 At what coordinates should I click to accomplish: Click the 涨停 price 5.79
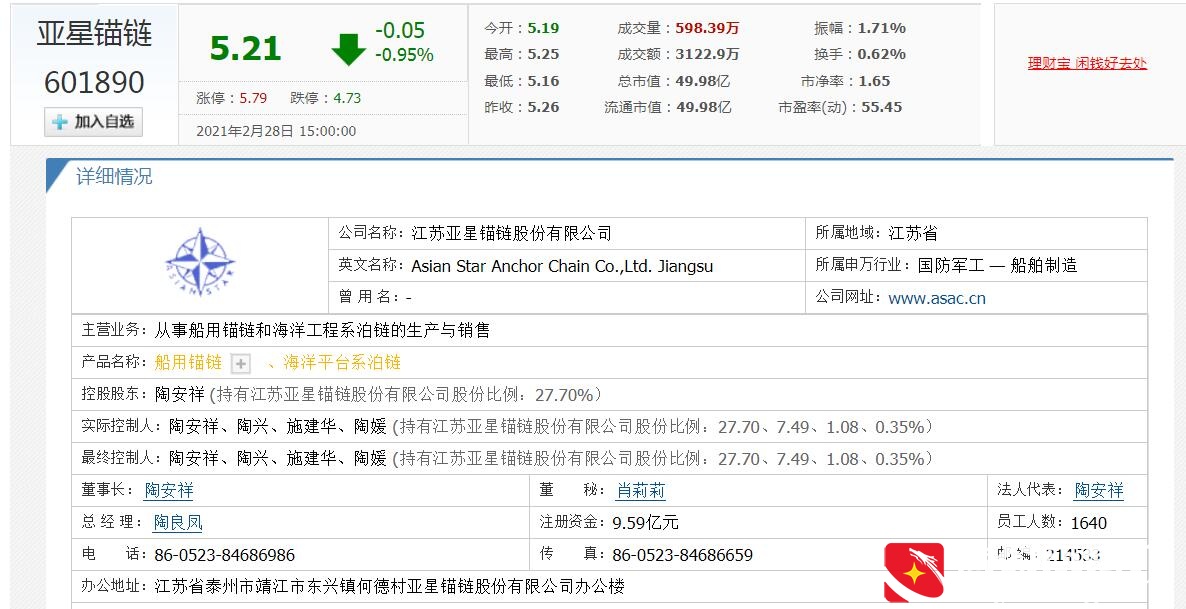click(x=253, y=98)
